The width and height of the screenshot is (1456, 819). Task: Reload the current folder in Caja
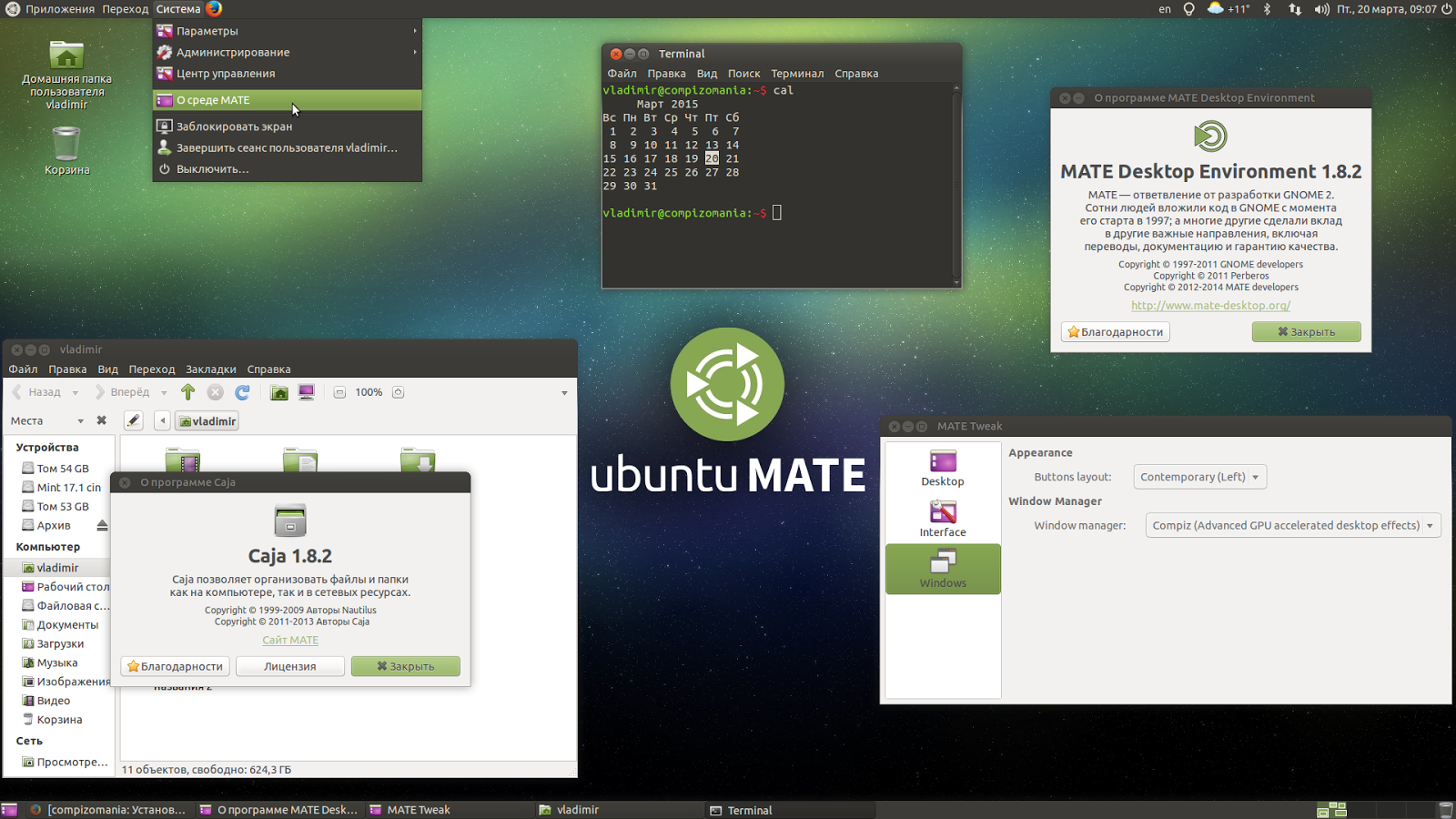pyautogui.click(x=242, y=392)
